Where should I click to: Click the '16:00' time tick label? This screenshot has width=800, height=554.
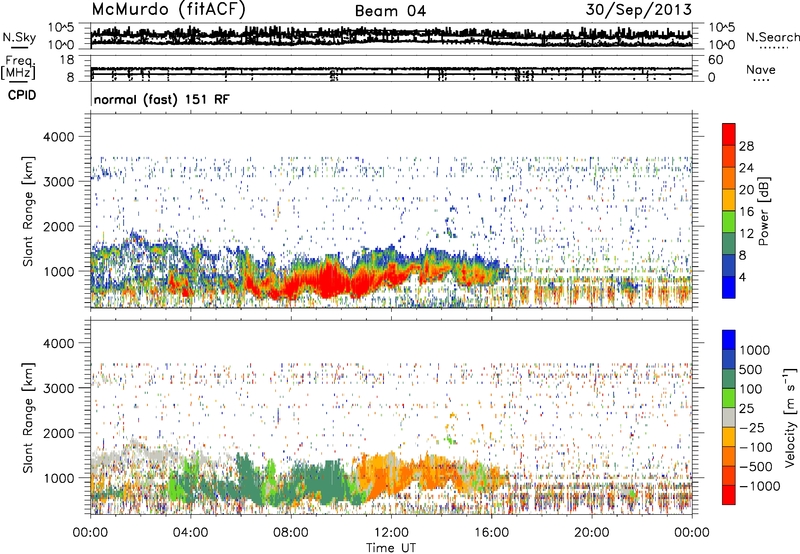(x=491, y=533)
